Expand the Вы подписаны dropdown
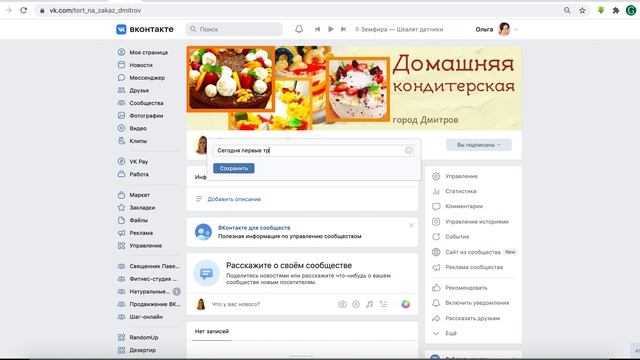640x360 pixels. 478,145
